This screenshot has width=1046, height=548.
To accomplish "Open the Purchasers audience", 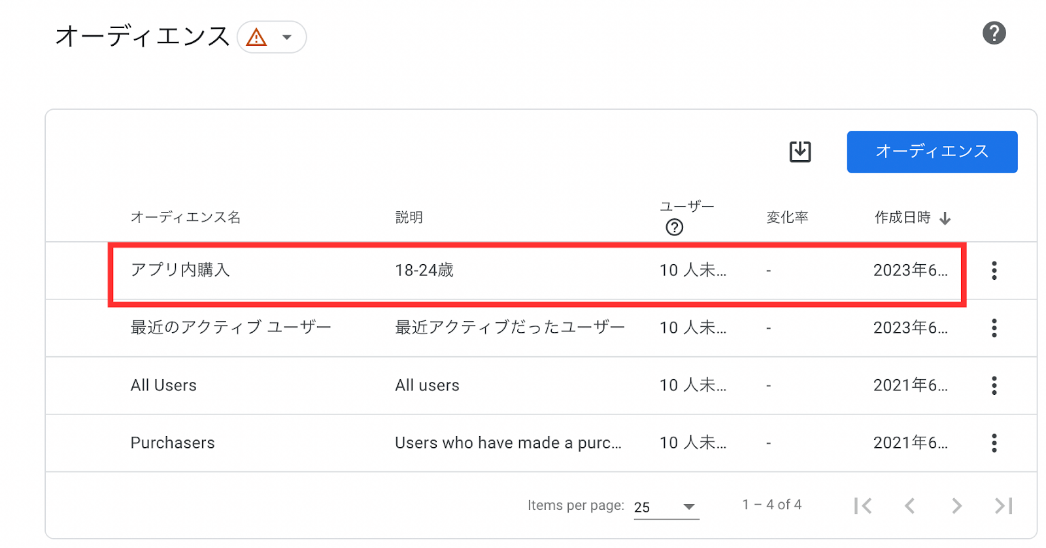I will 172,443.
